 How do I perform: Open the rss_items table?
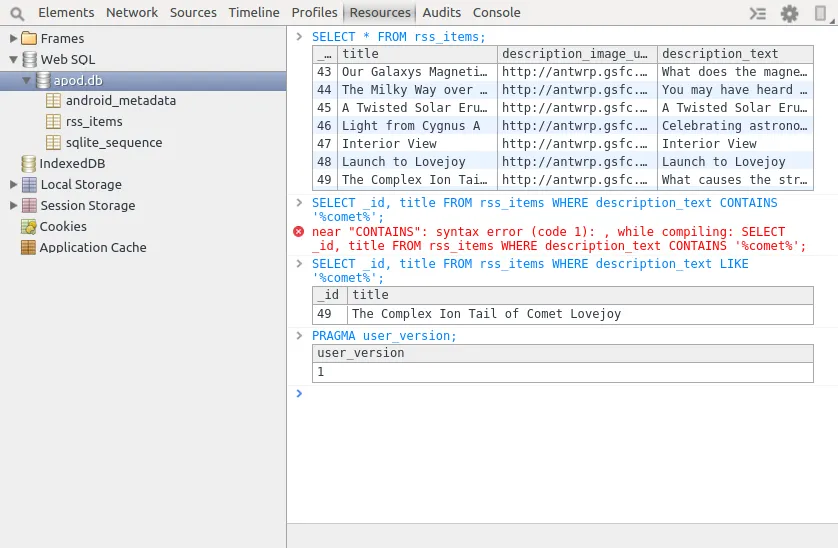pyautogui.click(x=94, y=121)
